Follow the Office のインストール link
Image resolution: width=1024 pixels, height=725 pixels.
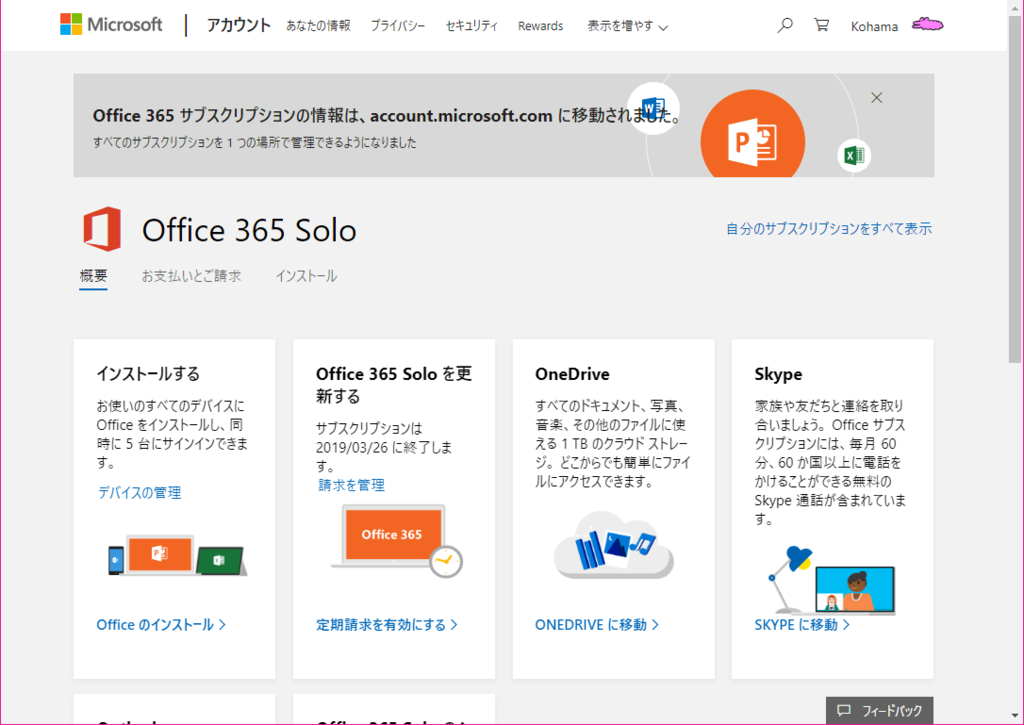coord(161,625)
